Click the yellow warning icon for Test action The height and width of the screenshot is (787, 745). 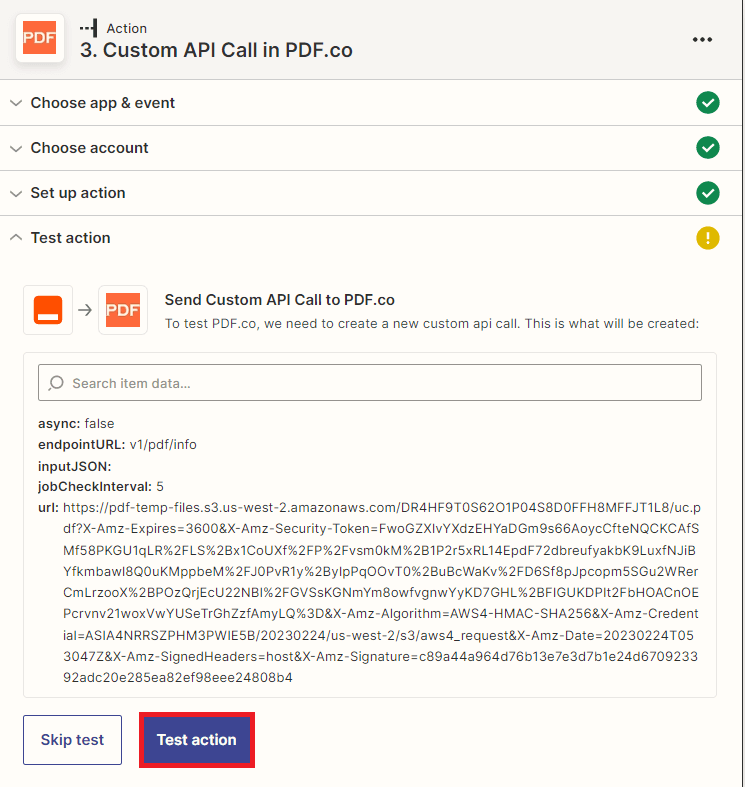point(708,238)
